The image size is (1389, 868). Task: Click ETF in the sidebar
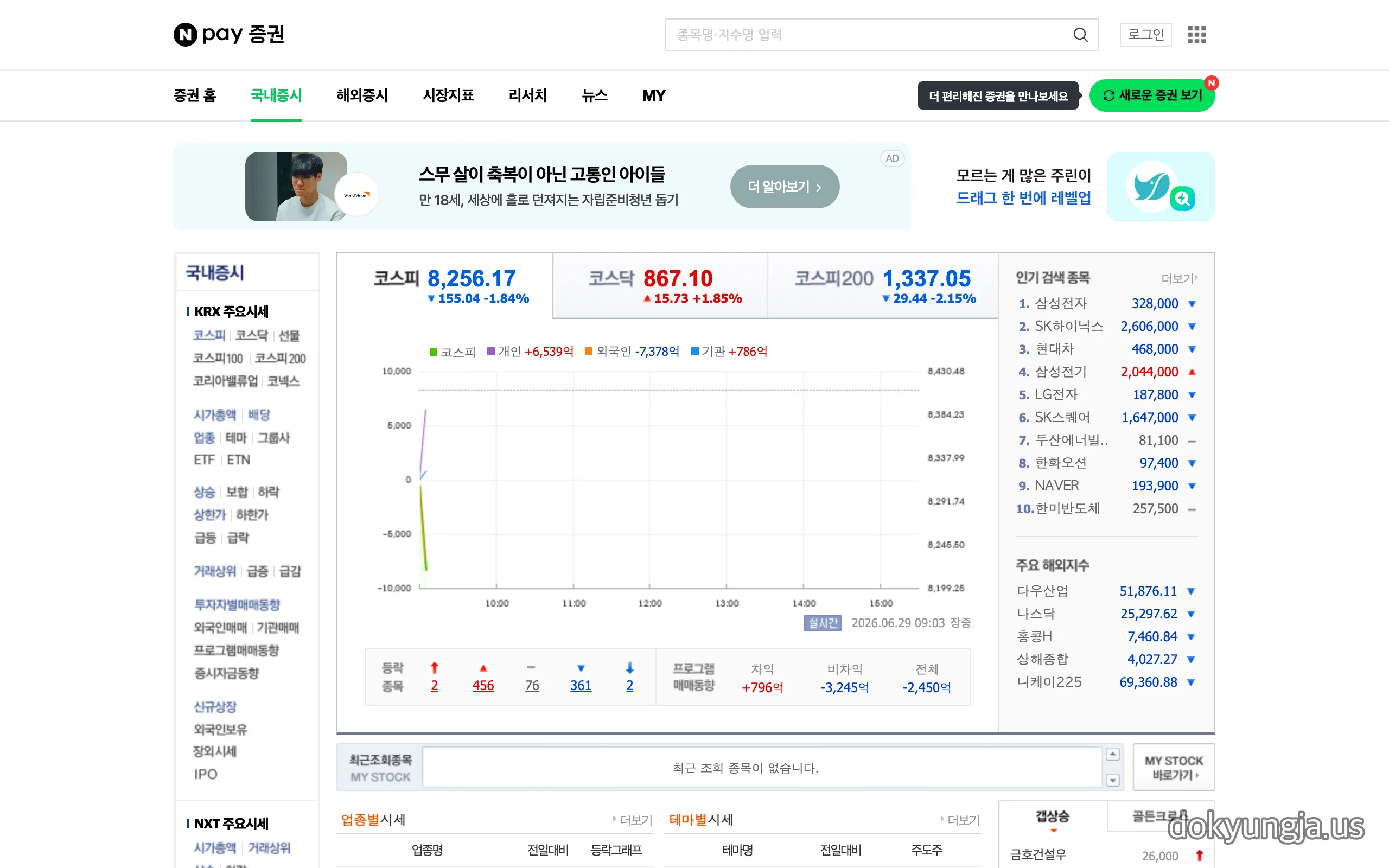pos(205,460)
